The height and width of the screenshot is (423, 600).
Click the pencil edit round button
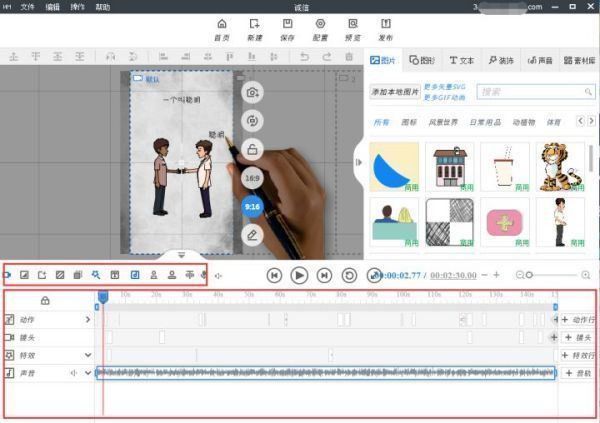(252, 235)
